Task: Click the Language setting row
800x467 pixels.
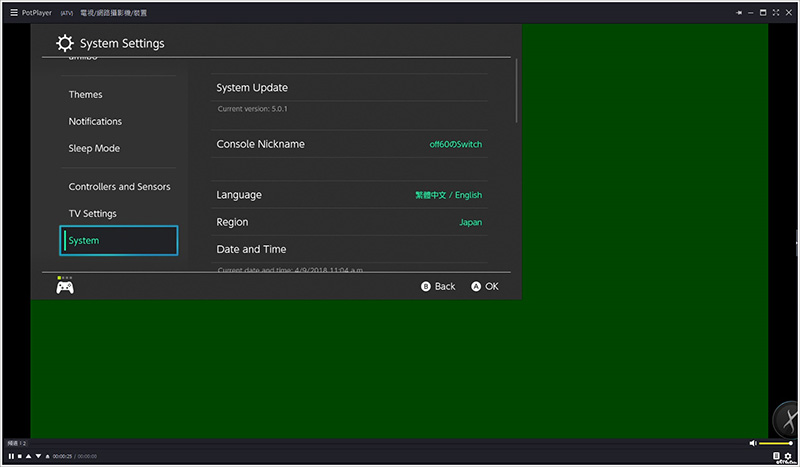Action: tap(349, 195)
